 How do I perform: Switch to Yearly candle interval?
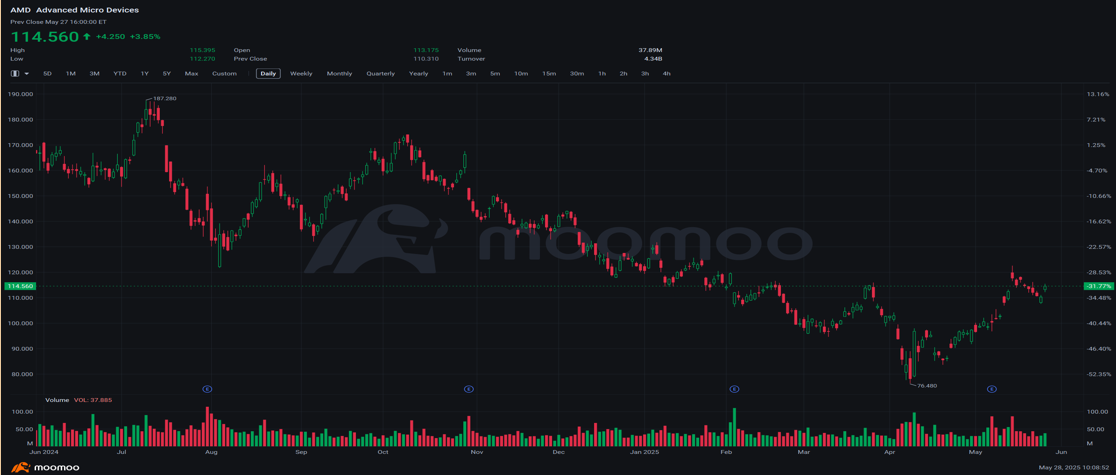(418, 73)
